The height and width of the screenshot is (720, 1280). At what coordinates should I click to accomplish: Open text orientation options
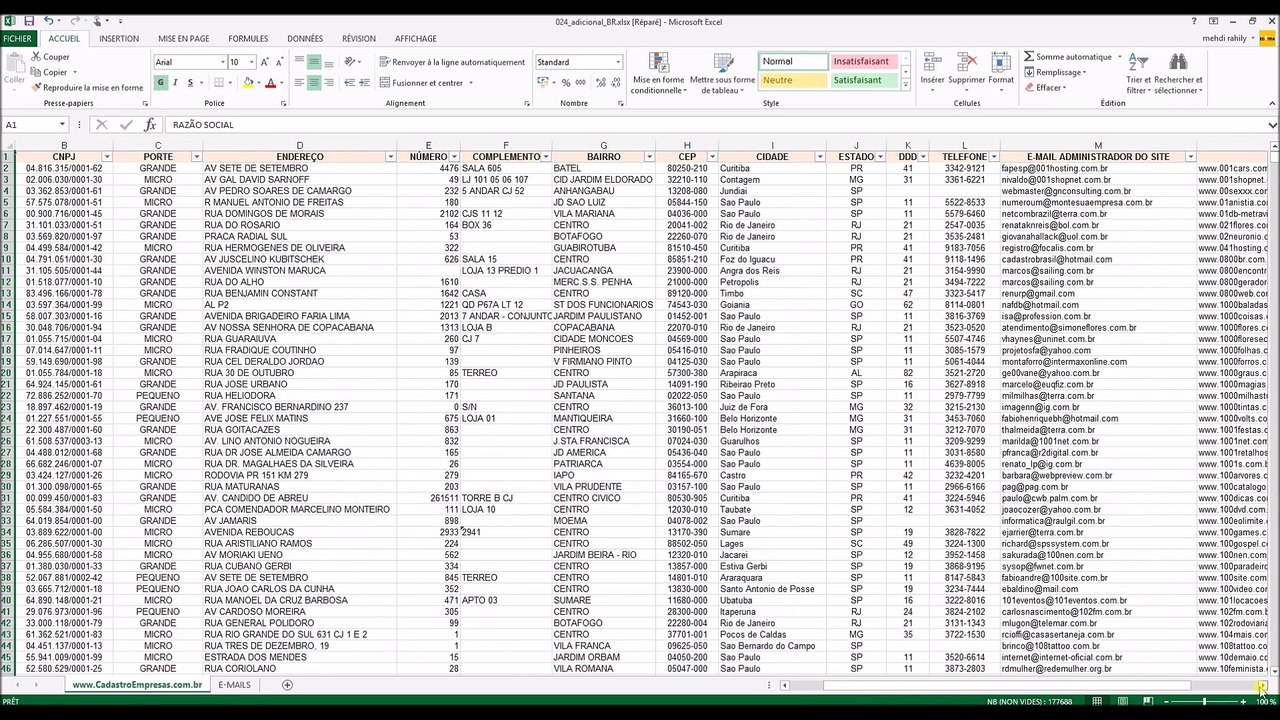coord(352,62)
